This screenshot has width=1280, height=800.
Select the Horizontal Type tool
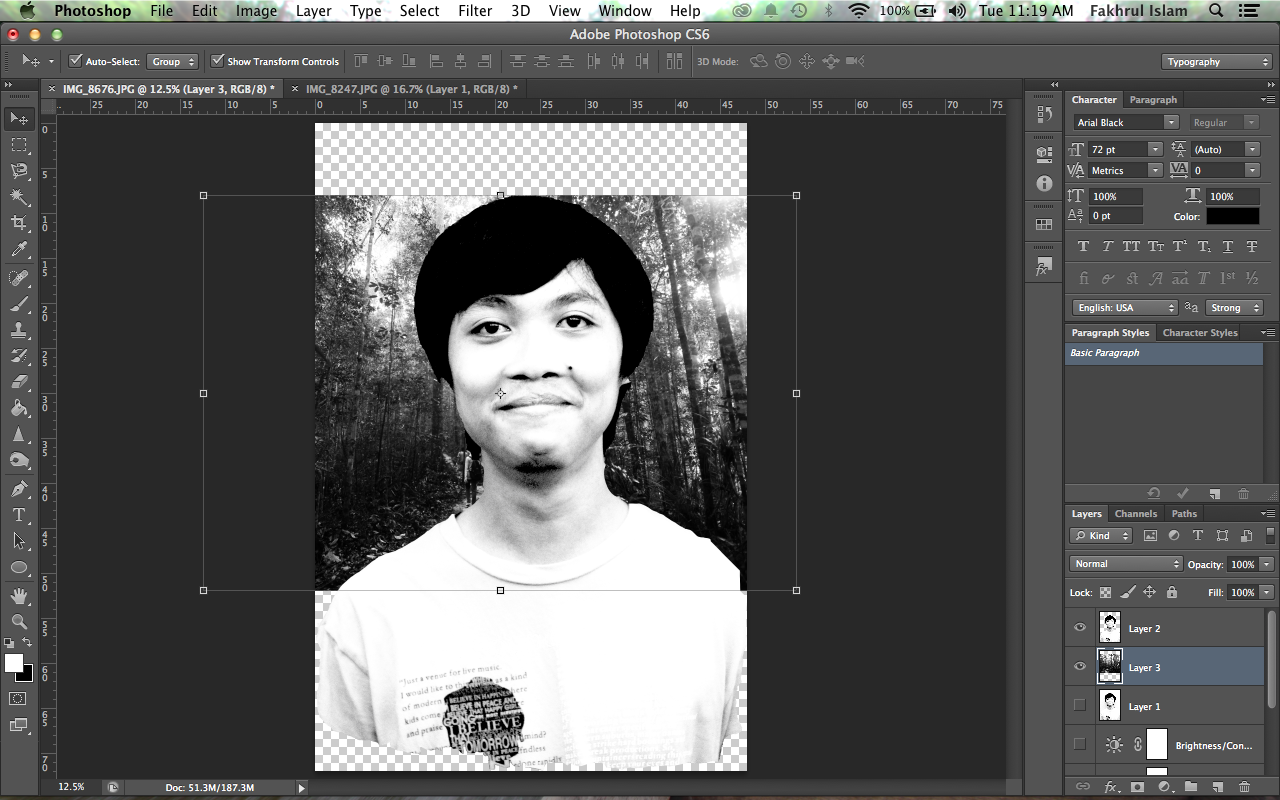[19, 515]
